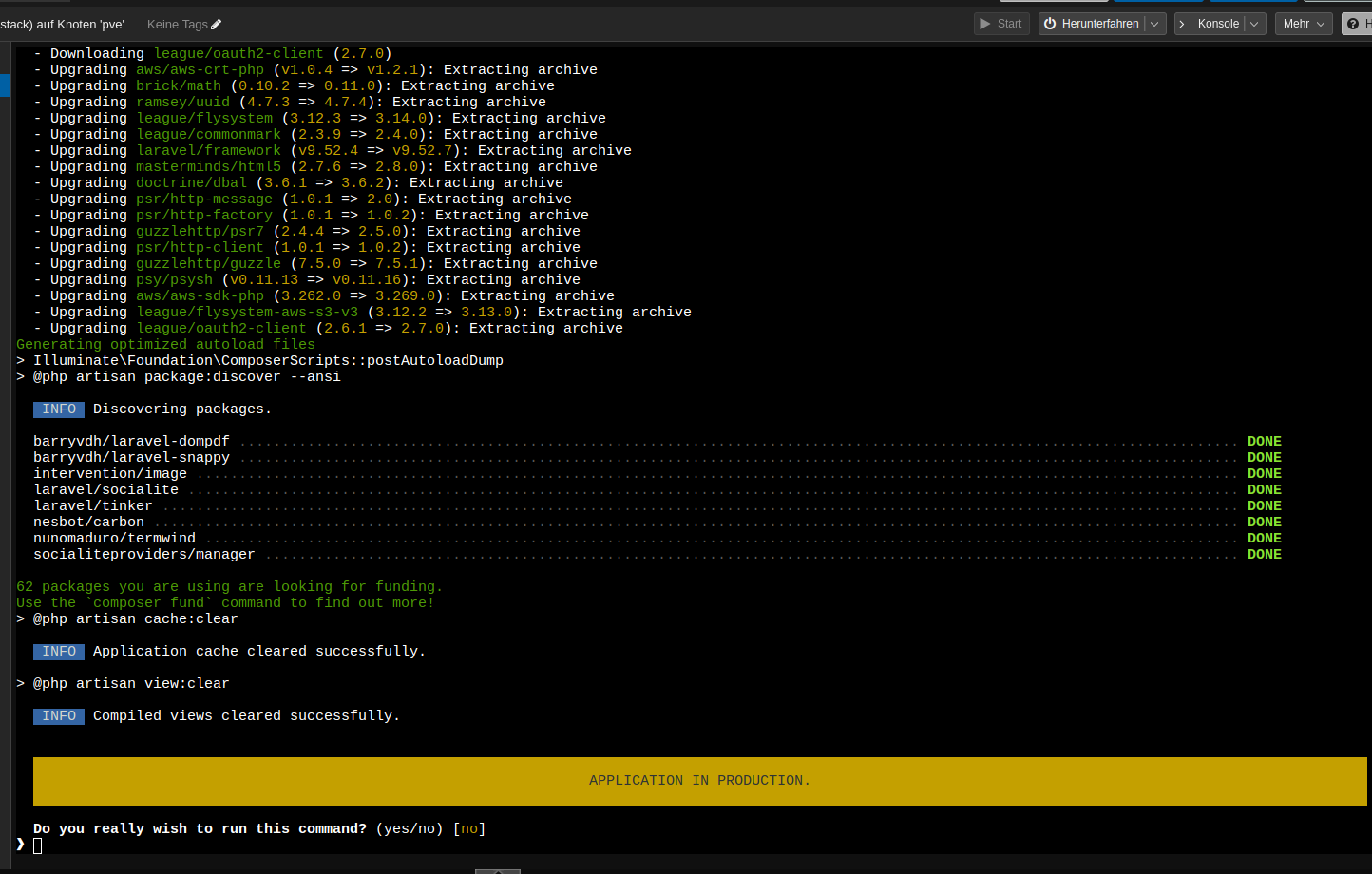
Task: Click the 'aws/aws-sdk-php' upgrade line
Action: tap(324, 296)
